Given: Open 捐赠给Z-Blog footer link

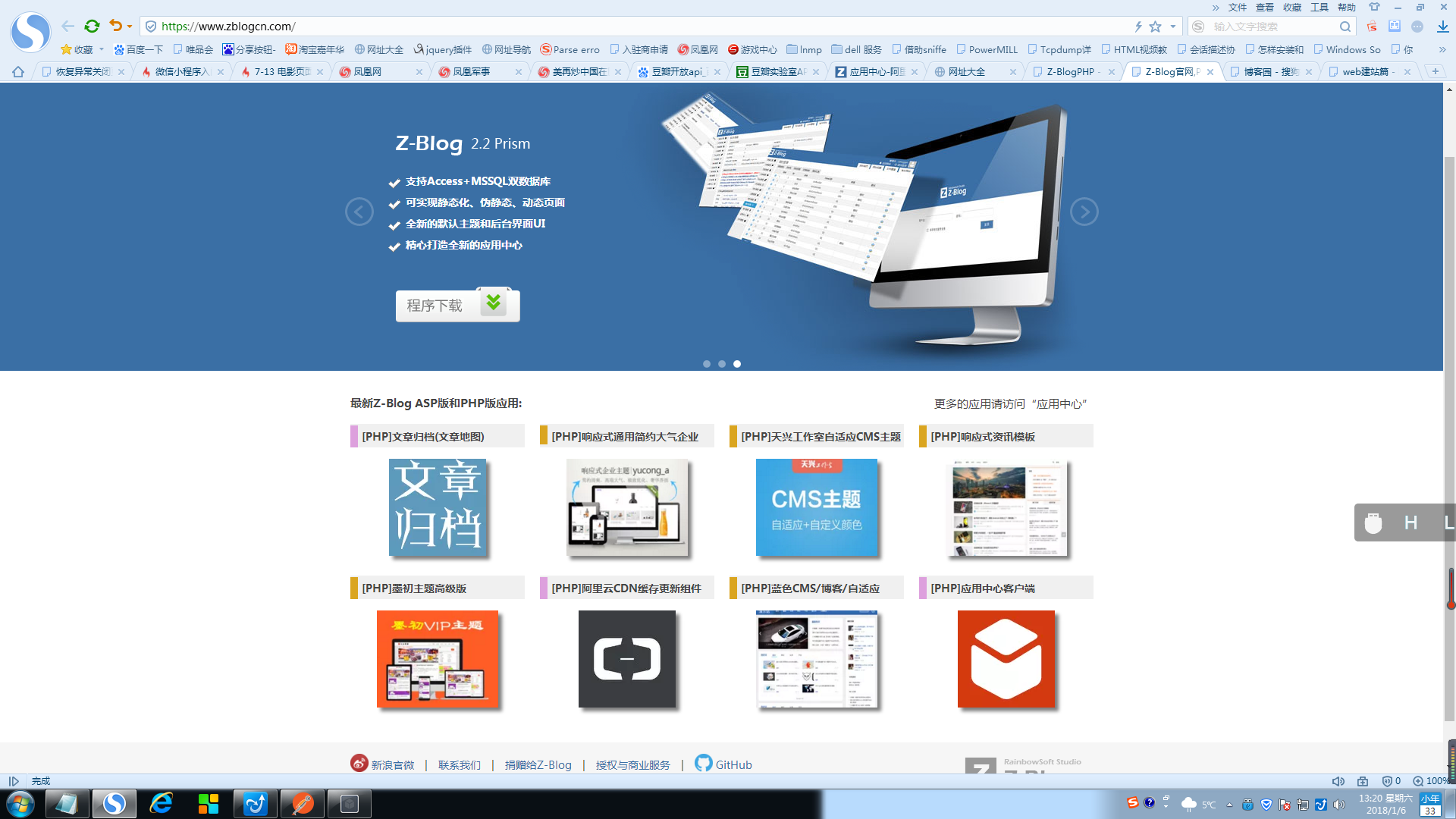Looking at the screenshot, I should pyautogui.click(x=538, y=764).
